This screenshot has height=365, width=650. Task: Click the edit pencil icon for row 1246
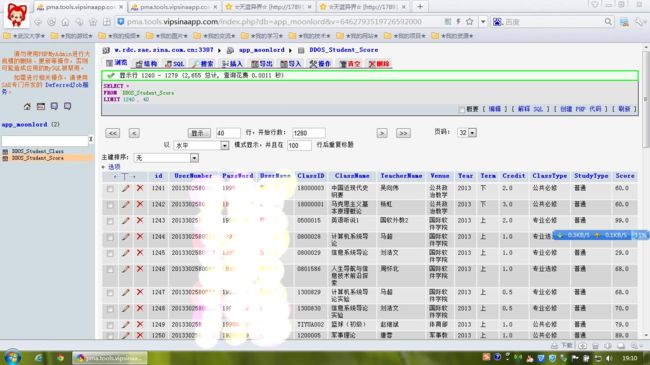click(x=125, y=269)
